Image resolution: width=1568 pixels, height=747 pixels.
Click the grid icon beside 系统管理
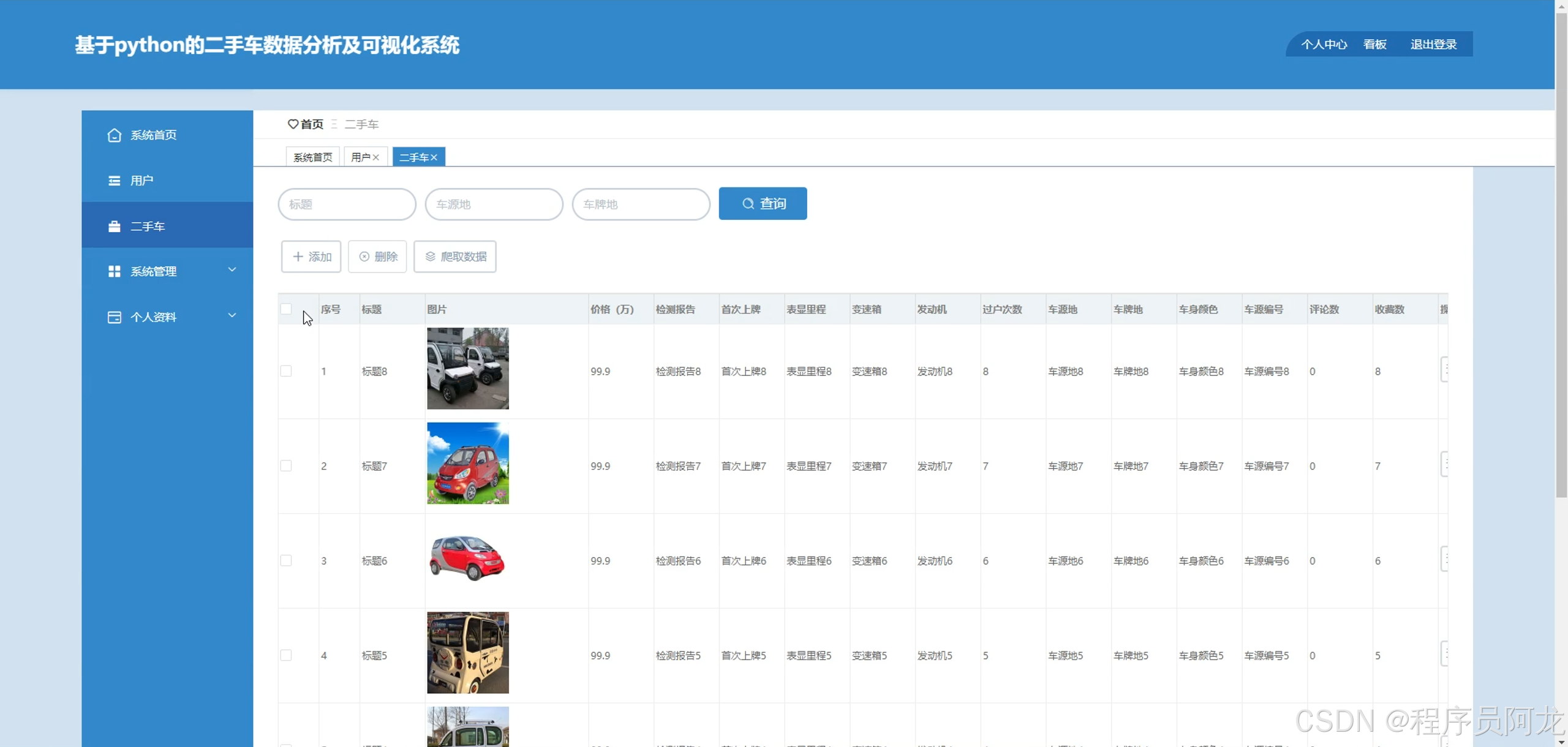[114, 271]
